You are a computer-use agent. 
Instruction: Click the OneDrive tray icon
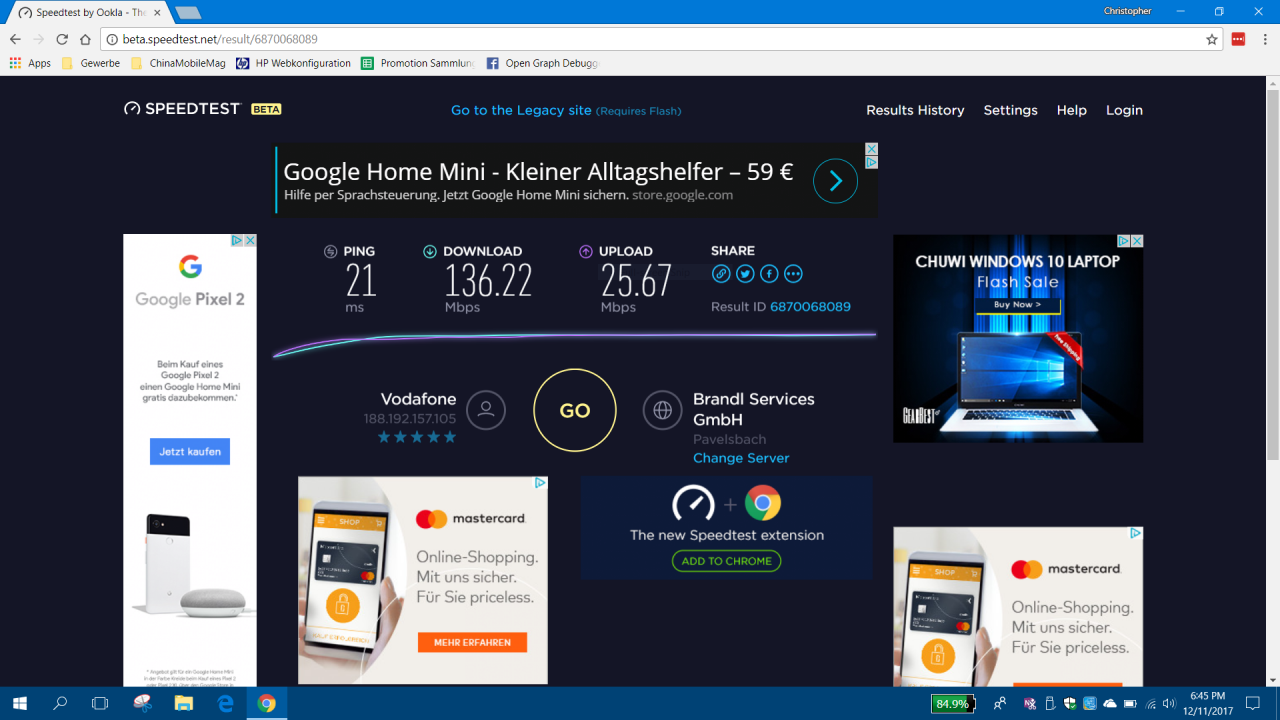pyautogui.click(x=1110, y=703)
